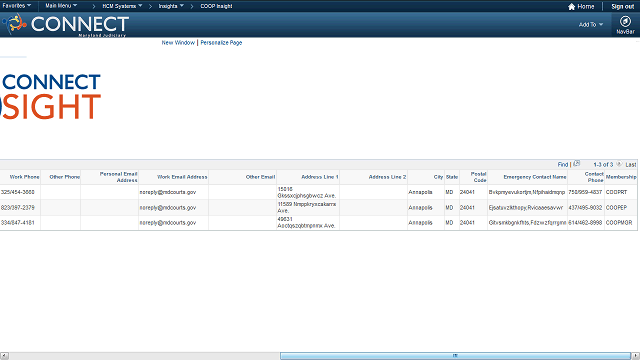This screenshot has height=360, width=640.
Task: Click membership value COOPMGR
Action: point(619,222)
